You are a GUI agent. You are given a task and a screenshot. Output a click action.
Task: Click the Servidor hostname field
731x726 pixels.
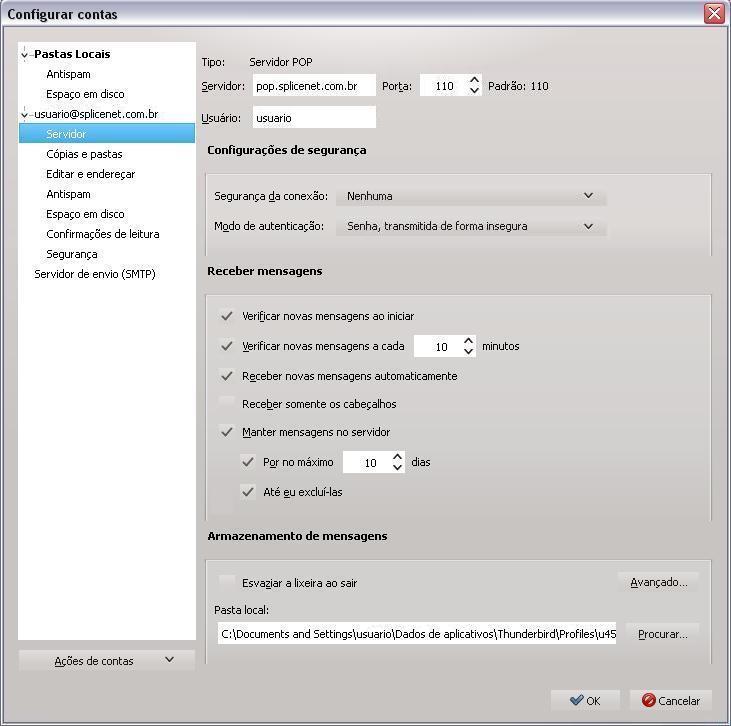[x=314, y=86]
